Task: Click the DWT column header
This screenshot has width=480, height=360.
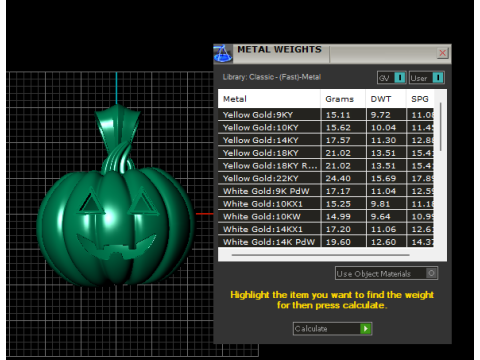Action: tap(386, 99)
